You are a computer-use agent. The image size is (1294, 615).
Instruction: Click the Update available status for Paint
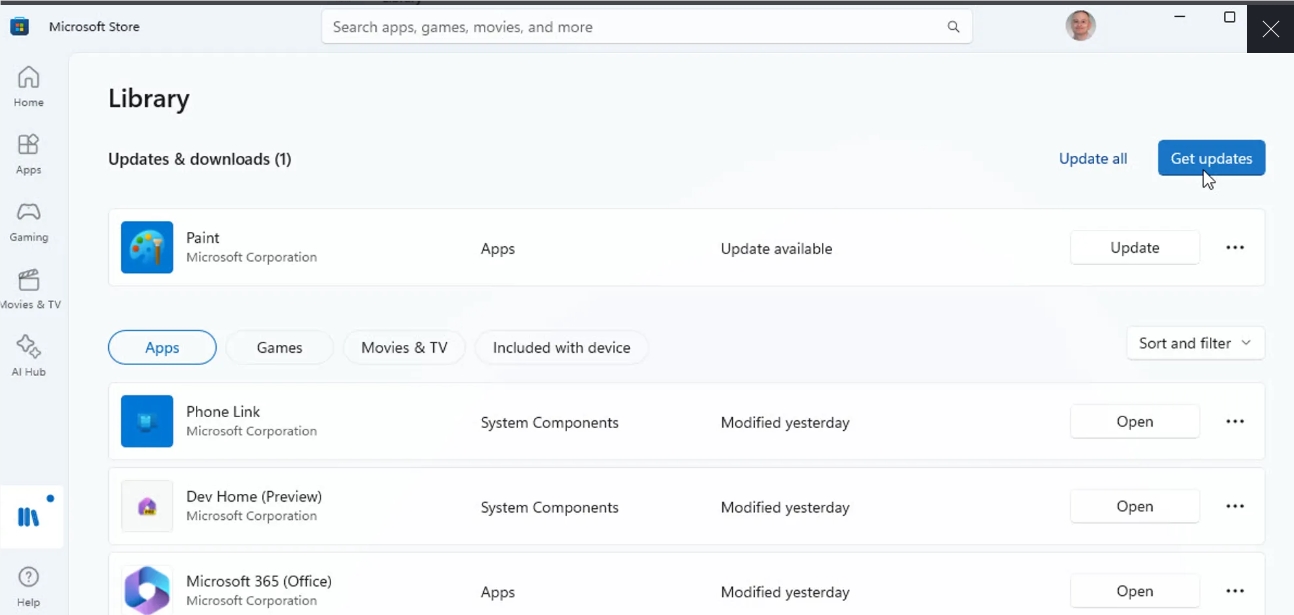(776, 248)
